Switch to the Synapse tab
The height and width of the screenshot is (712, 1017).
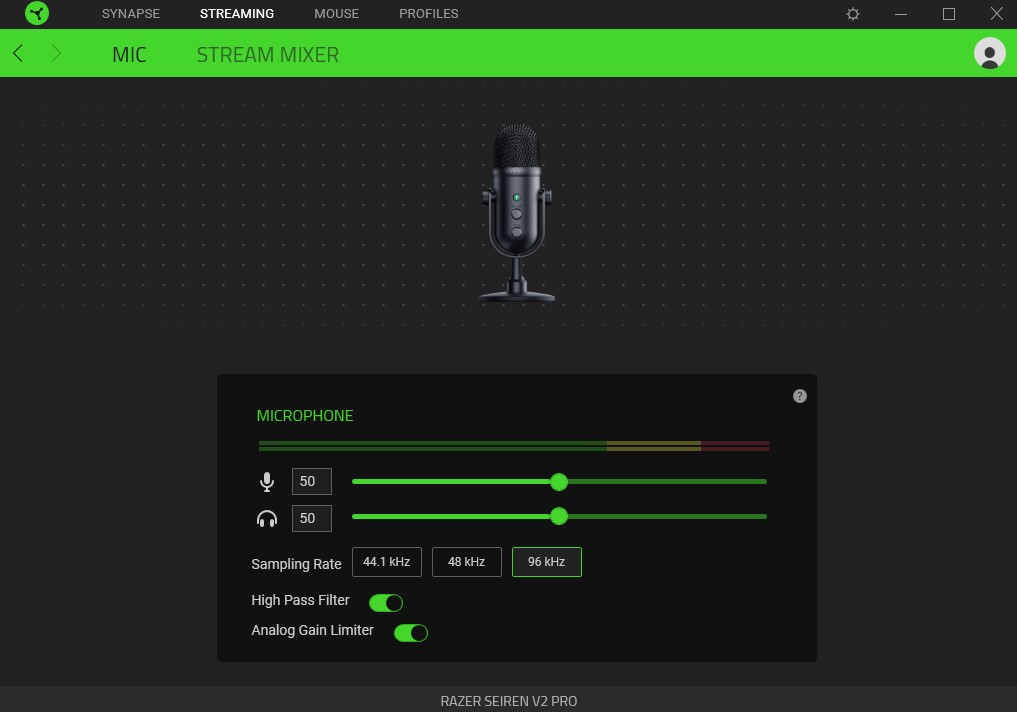tap(130, 14)
